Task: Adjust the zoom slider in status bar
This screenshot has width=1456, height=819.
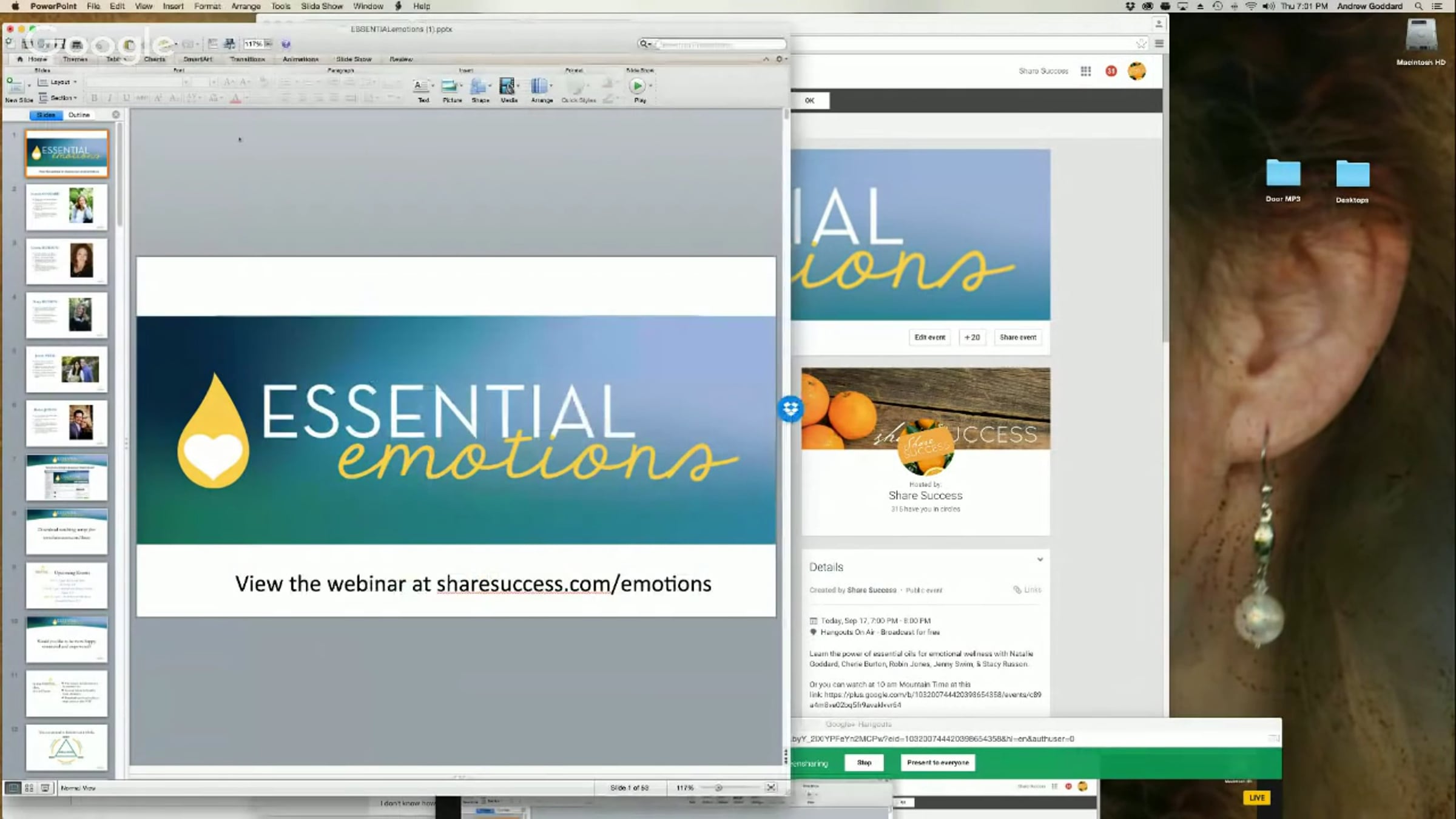Action: [718, 787]
